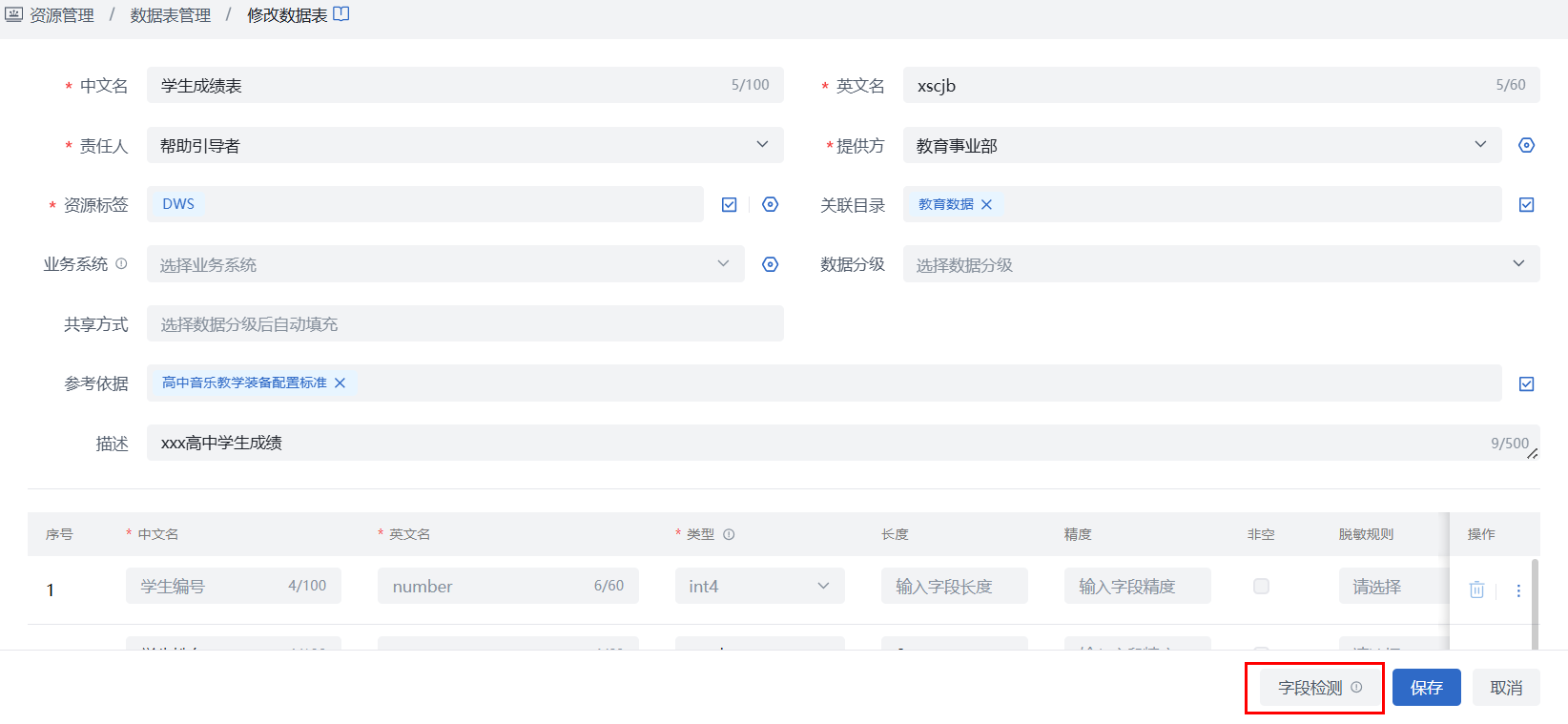Click the info icon inside 字段检测 button
Screen dimensions: 1568x724
(x=1356, y=687)
